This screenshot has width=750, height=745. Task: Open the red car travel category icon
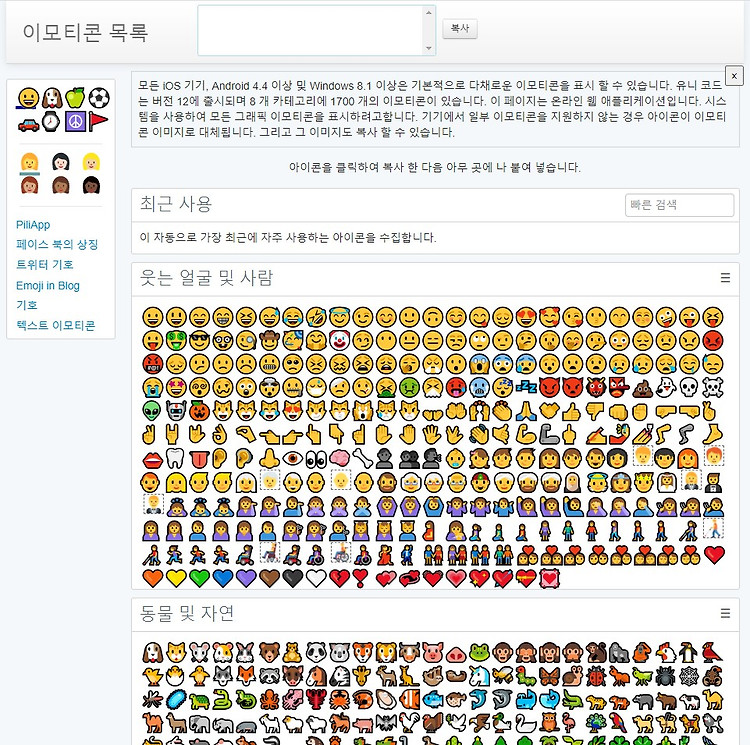coord(28,123)
